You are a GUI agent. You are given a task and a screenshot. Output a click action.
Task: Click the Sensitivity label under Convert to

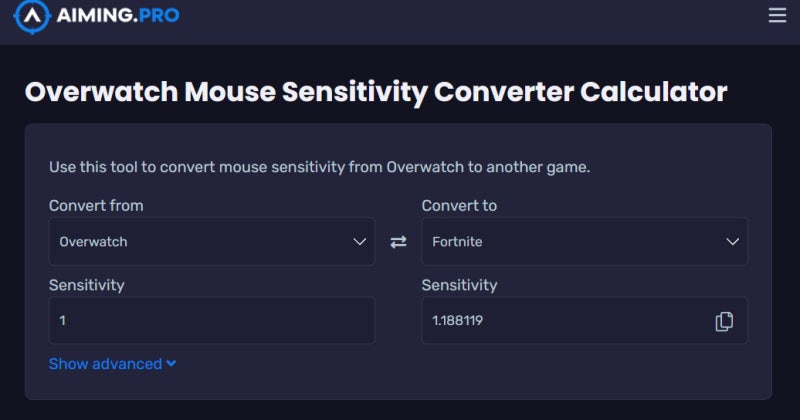click(459, 285)
